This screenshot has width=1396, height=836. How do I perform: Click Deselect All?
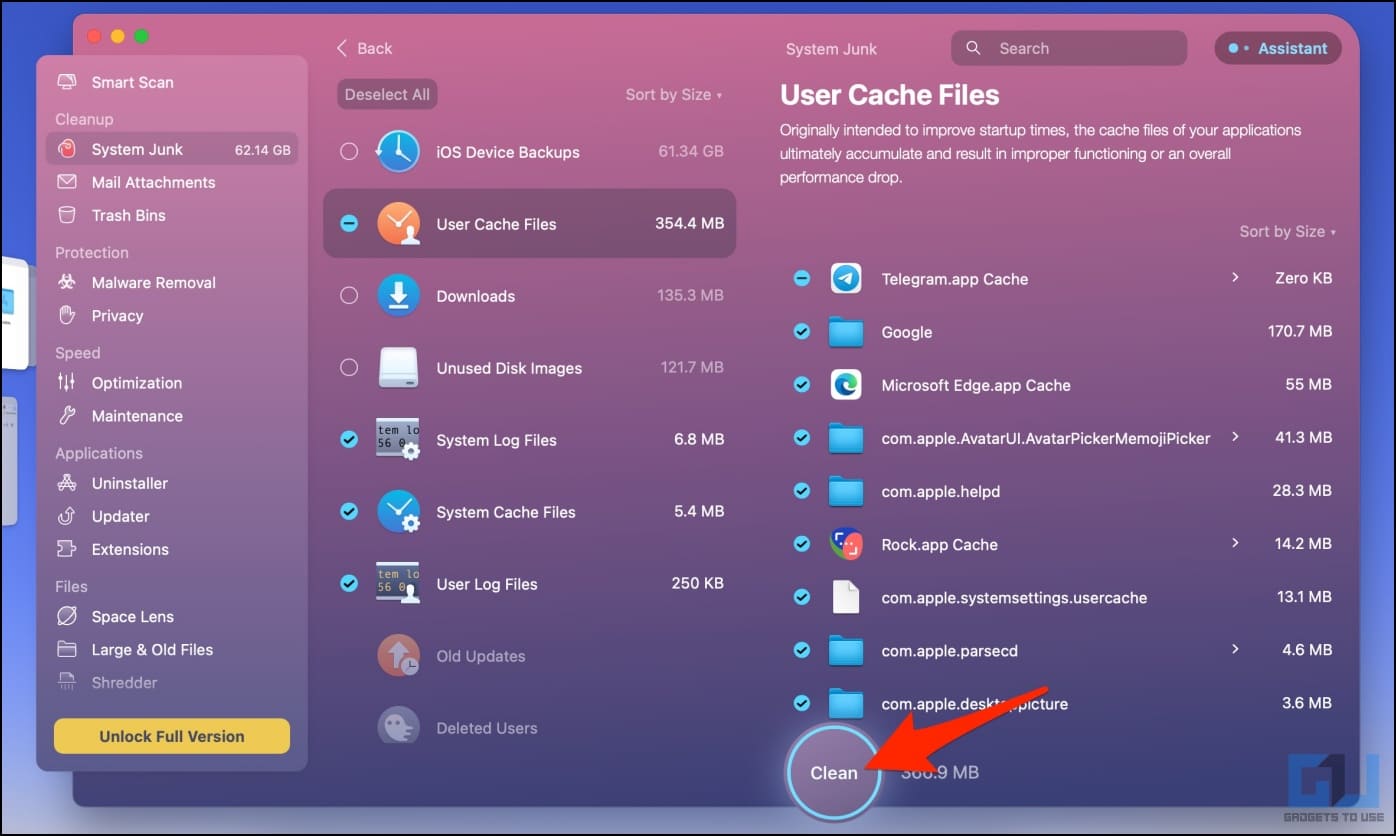point(387,95)
